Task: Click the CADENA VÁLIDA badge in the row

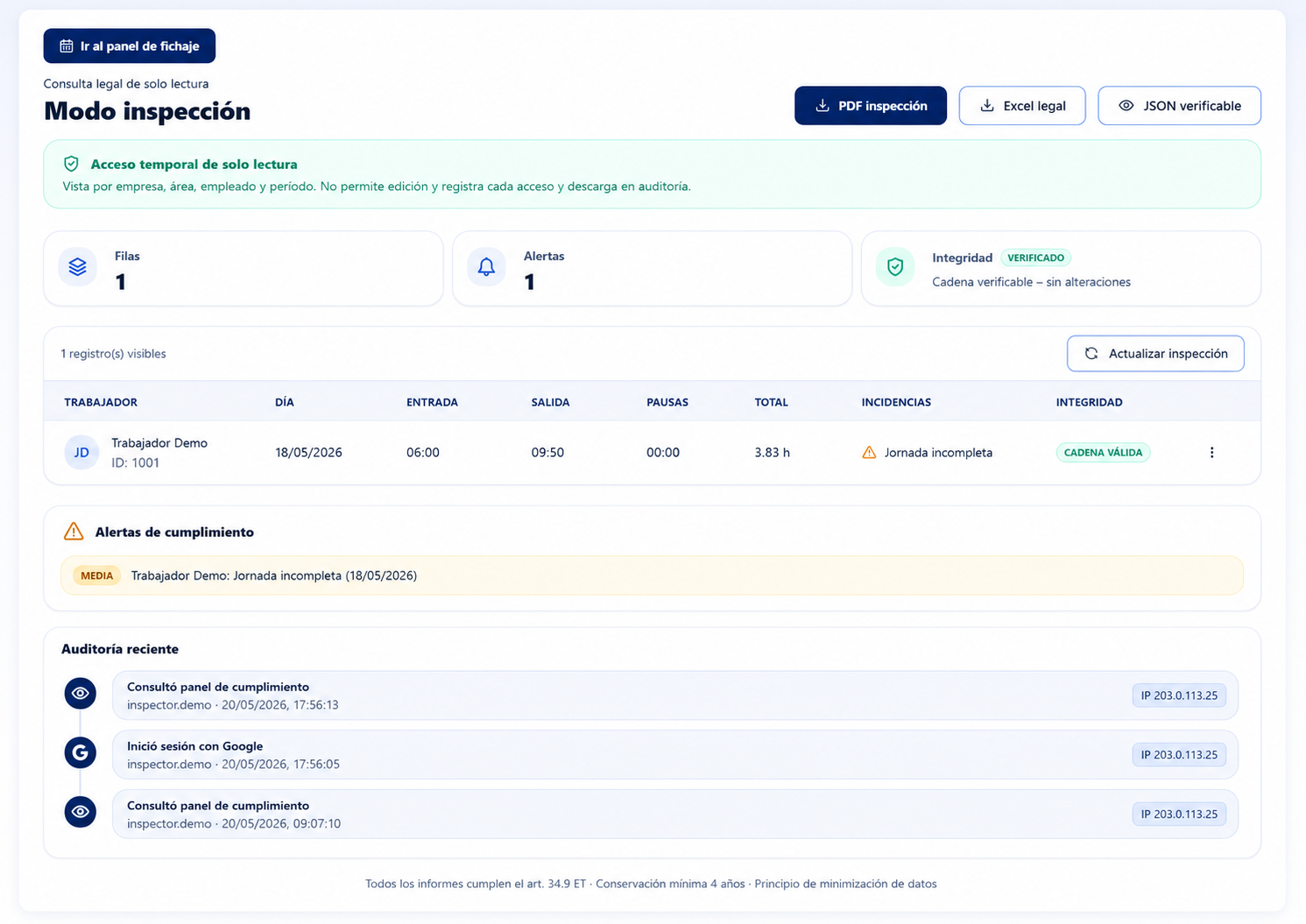Action: click(x=1103, y=453)
